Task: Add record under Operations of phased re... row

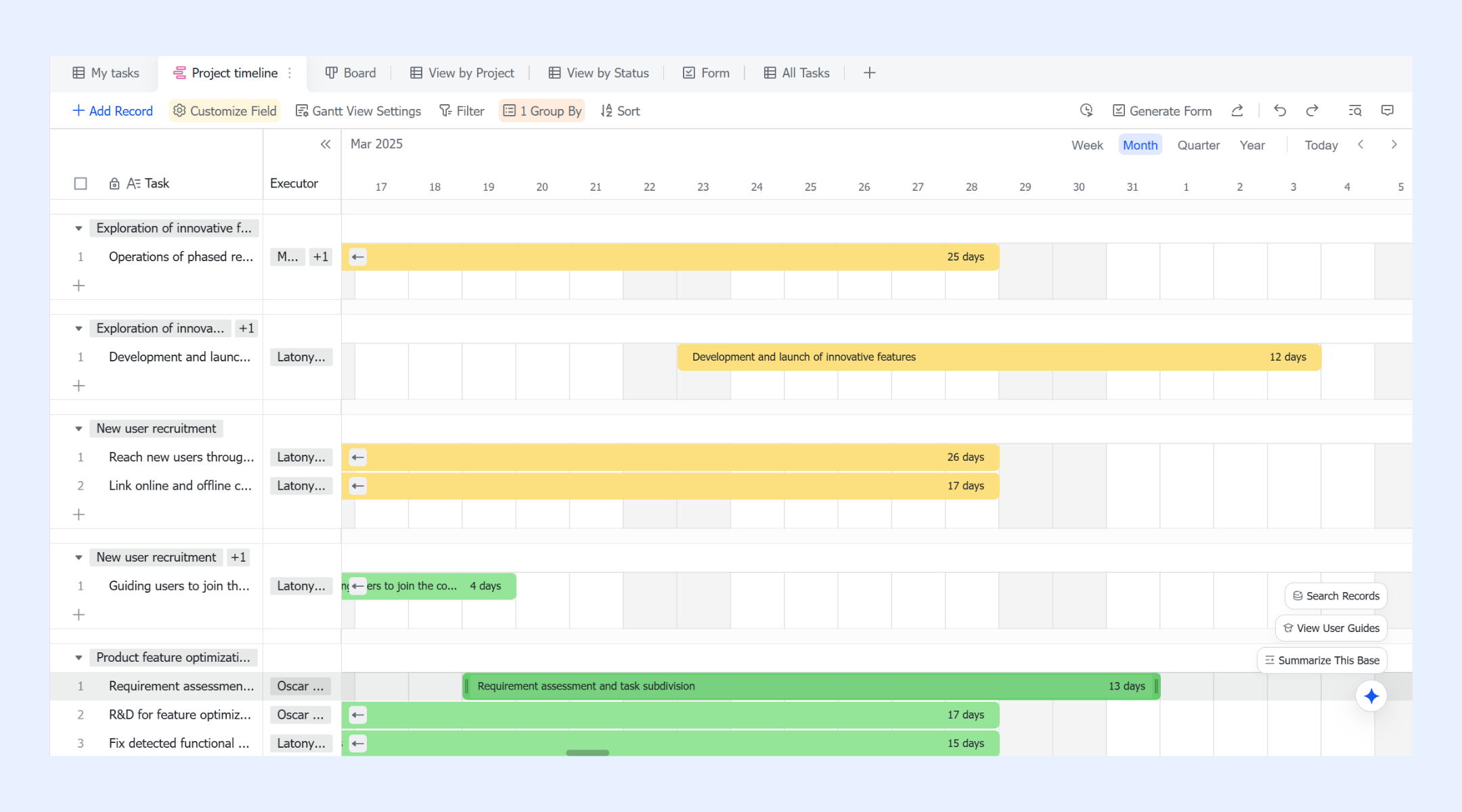Action: tap(79, 286)
